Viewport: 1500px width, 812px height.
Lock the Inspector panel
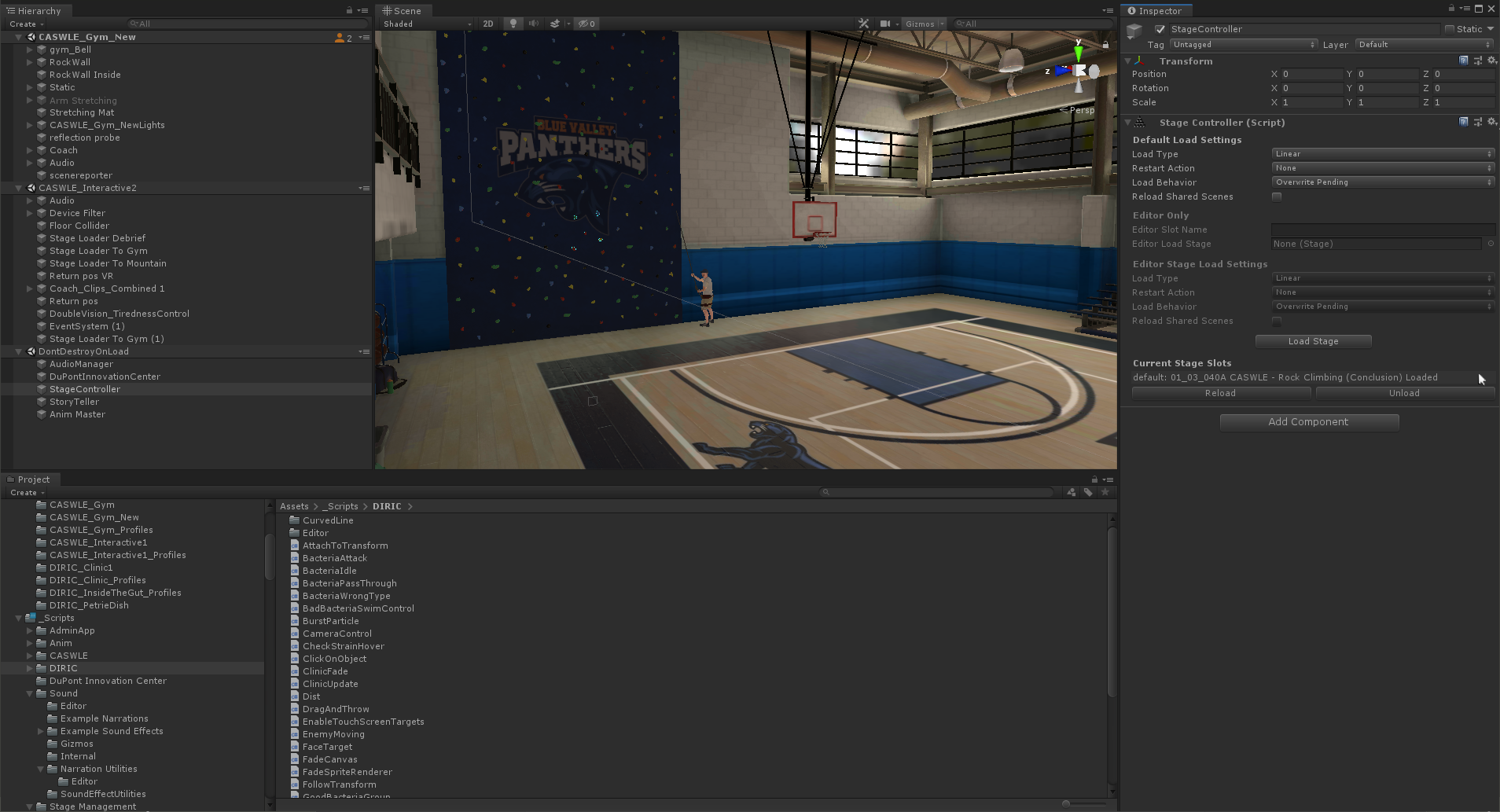pyautogui.click(x=1451, y=9)
